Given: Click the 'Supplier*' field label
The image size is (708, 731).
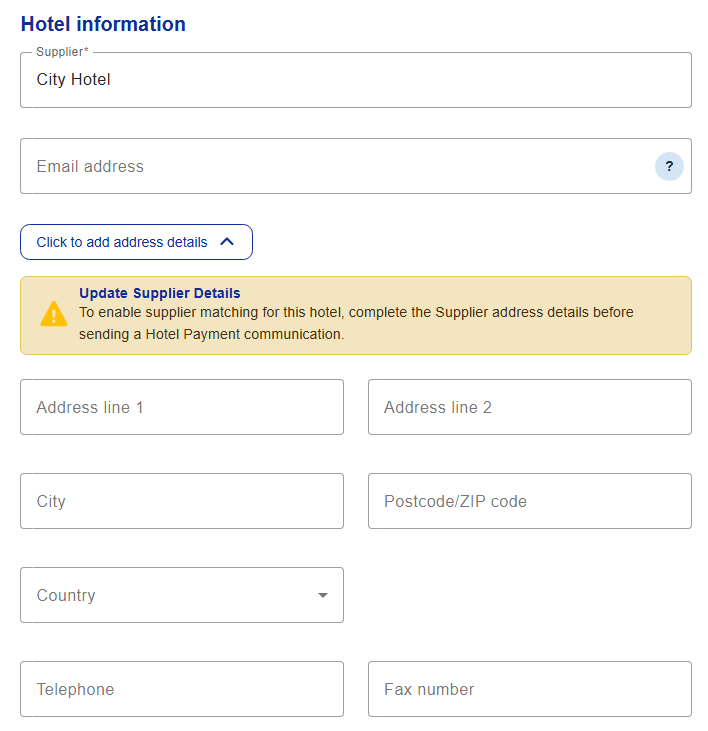Looking at the screenshot, I should (62, 52).
